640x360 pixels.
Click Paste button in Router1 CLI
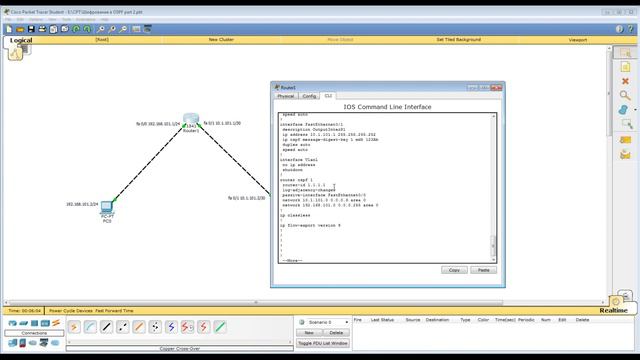click(x=483, y=270)
